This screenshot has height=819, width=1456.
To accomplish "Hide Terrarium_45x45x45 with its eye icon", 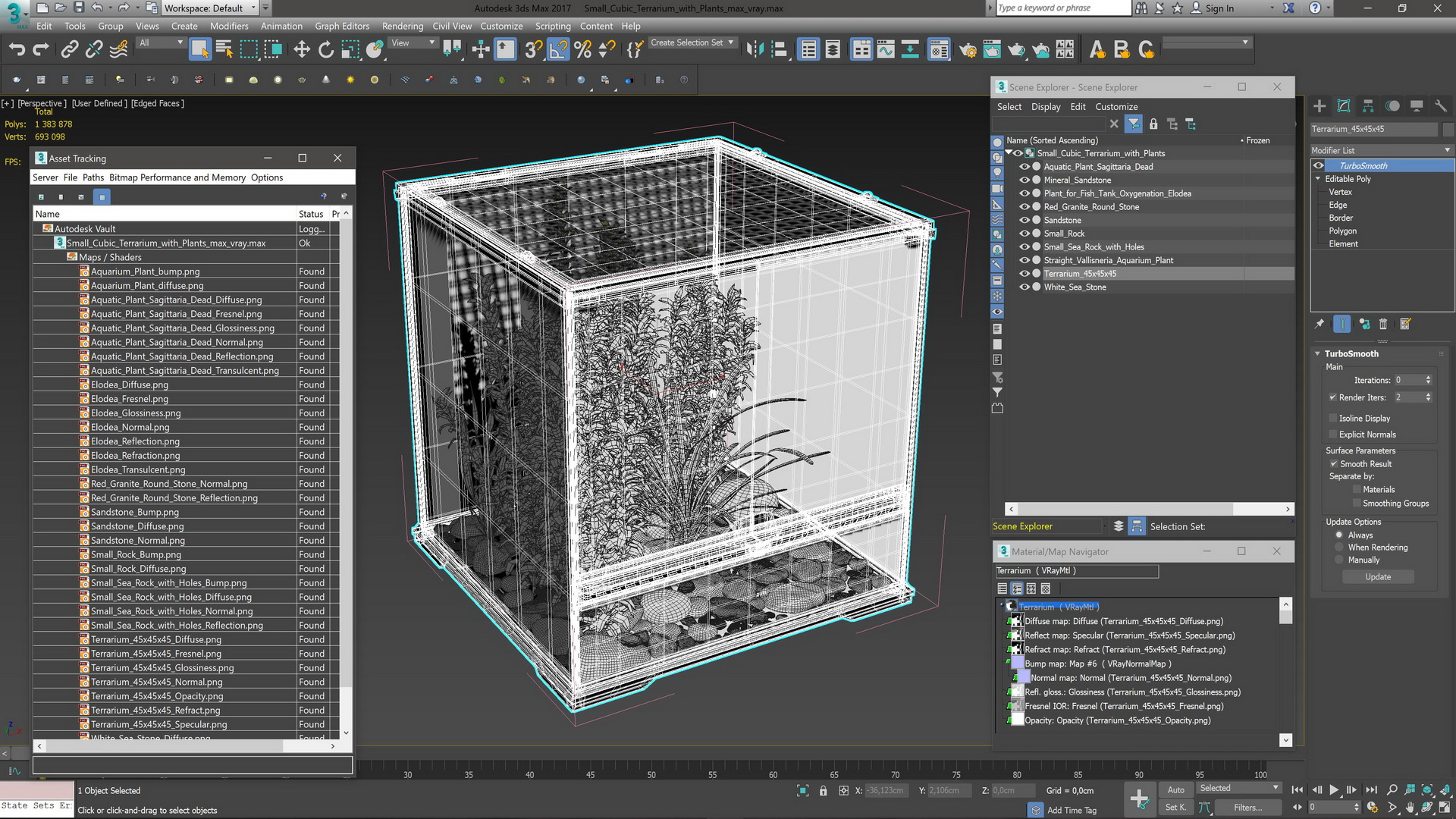I will point(1024,274).
